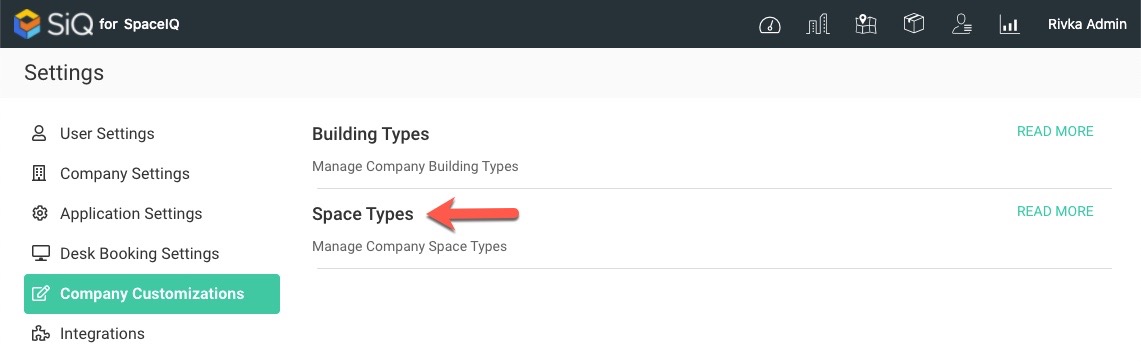Open the Building Types heading
1141x362 pixels.
(x=370, y=134)
